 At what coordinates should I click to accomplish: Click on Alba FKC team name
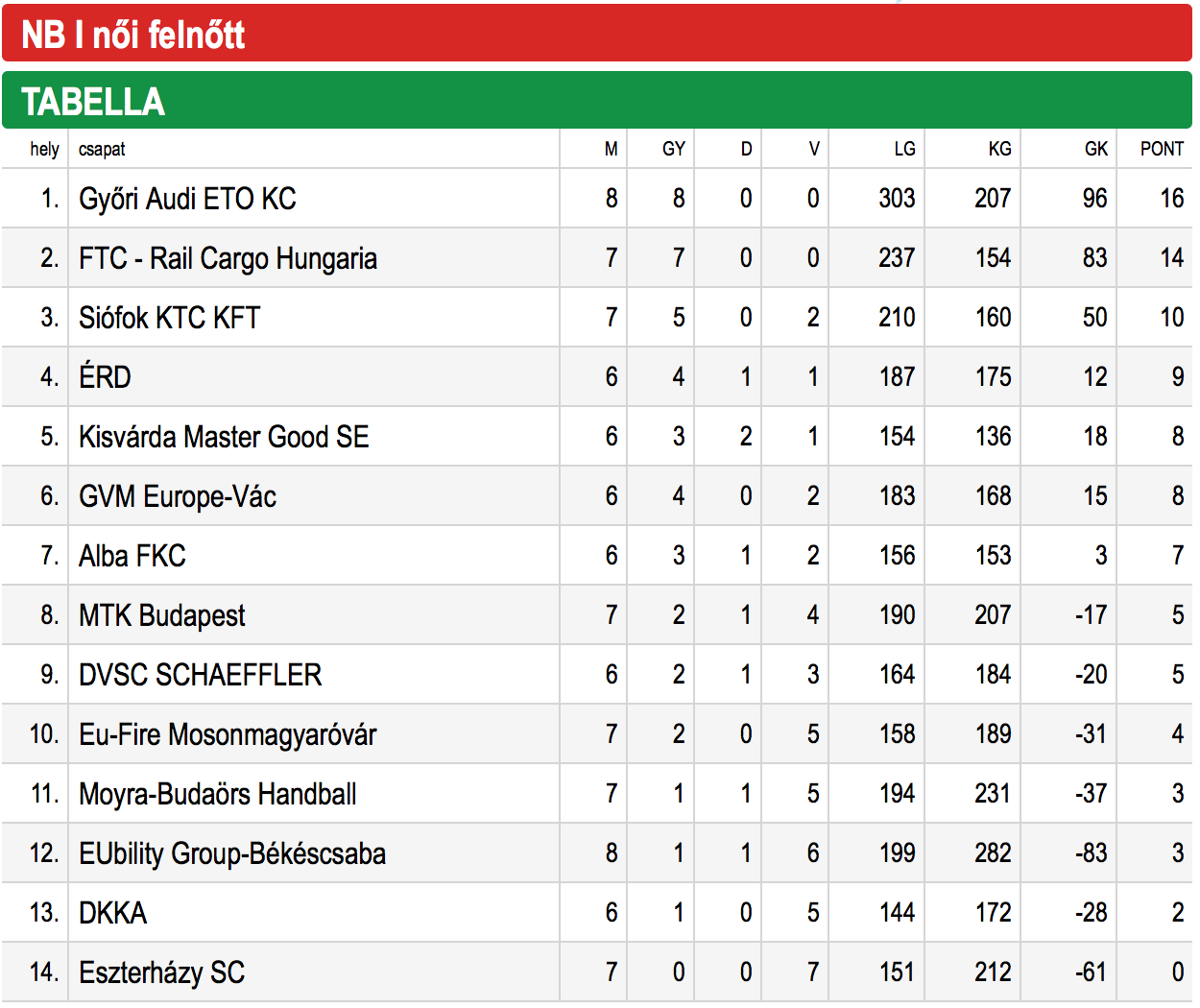point(132,556)
